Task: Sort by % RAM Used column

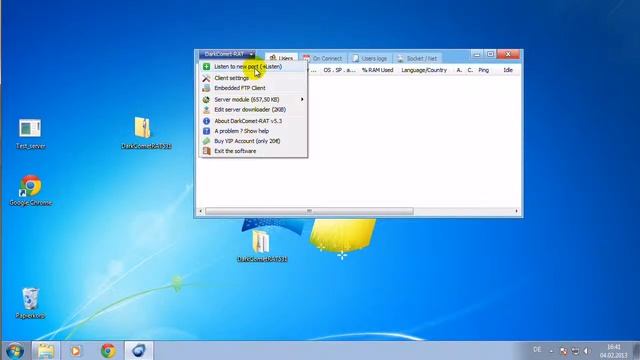Action: point(378,70)
